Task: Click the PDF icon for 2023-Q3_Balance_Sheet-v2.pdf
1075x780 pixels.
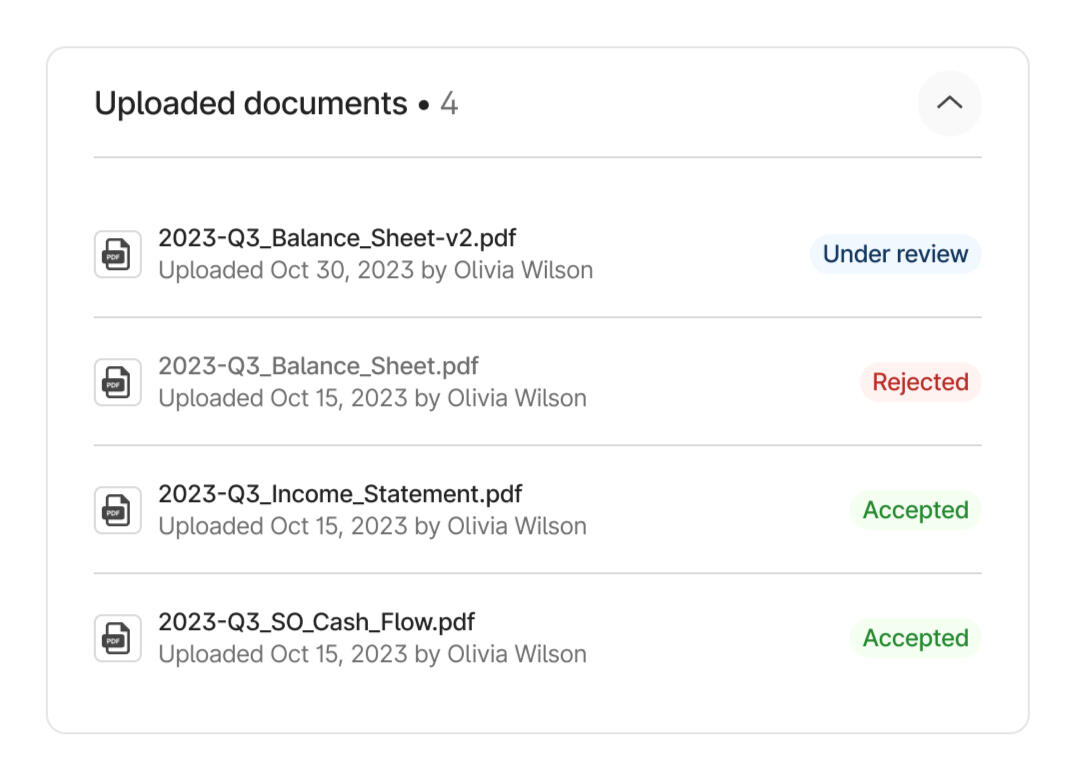Action: [x=118, y=254]
